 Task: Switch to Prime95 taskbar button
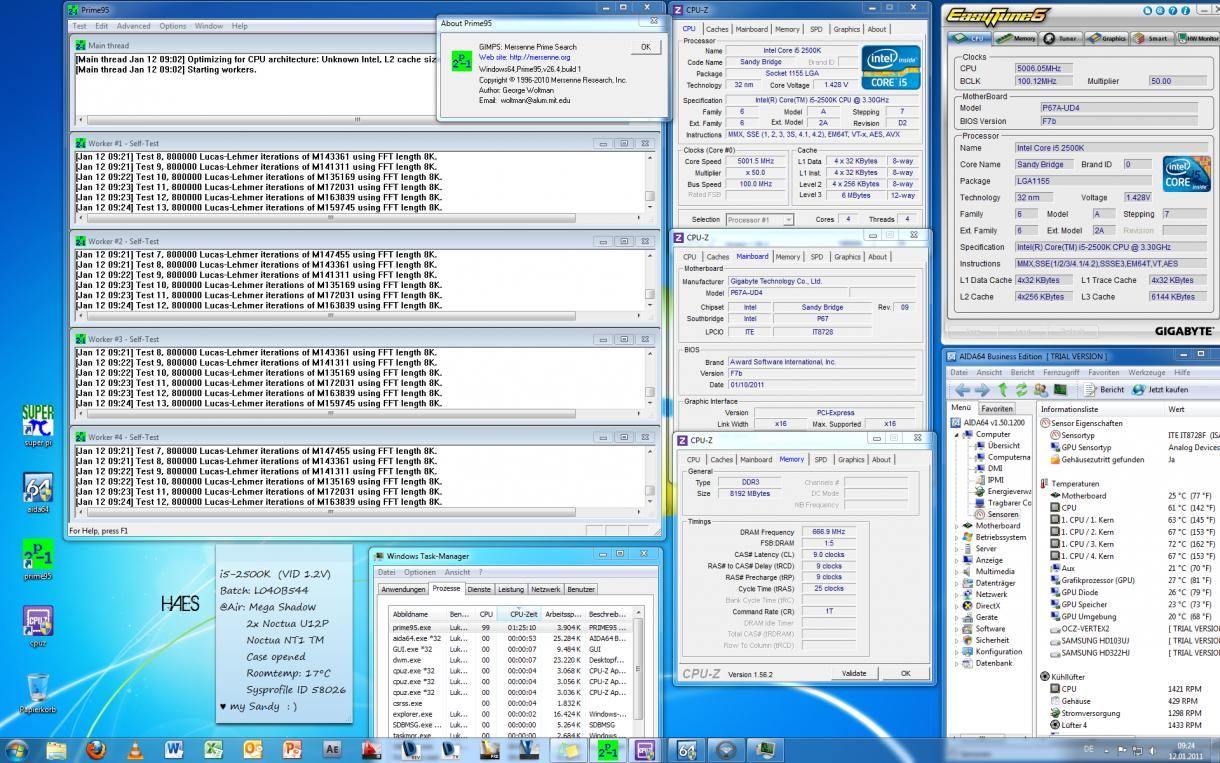tap(606, 748)
